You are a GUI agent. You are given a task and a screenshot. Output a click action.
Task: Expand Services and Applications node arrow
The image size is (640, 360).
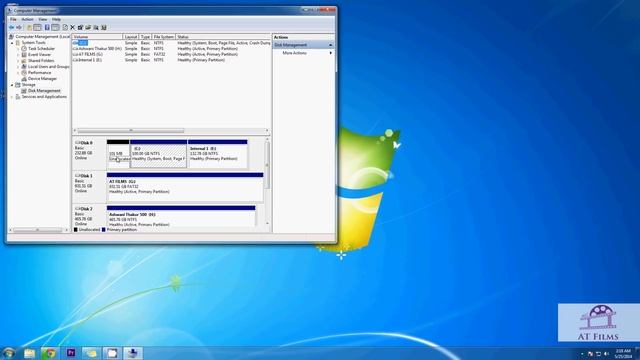[x=12, y=97]
